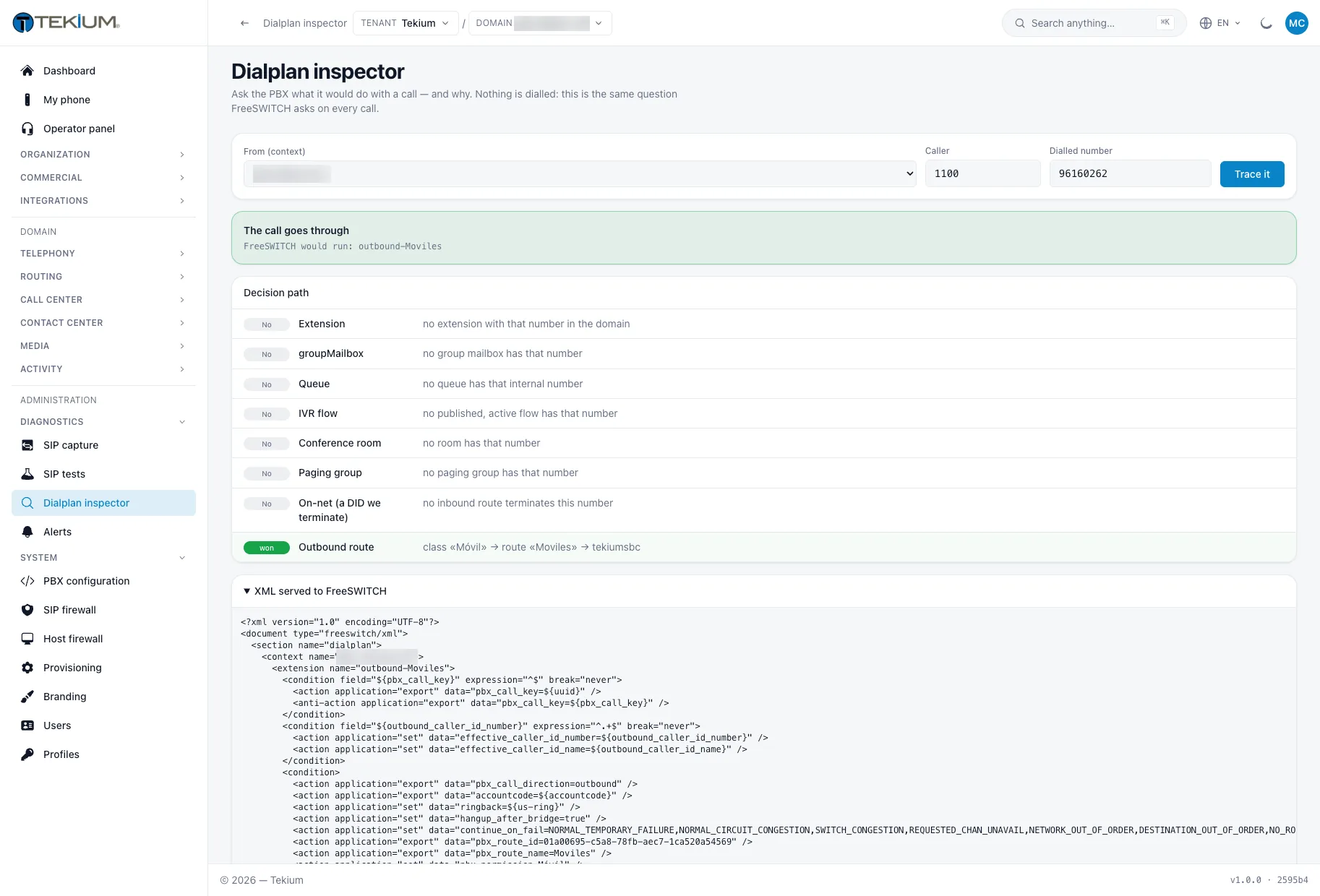
Task: Click 'The call goes through' banner text
Action: click(296, 231)
